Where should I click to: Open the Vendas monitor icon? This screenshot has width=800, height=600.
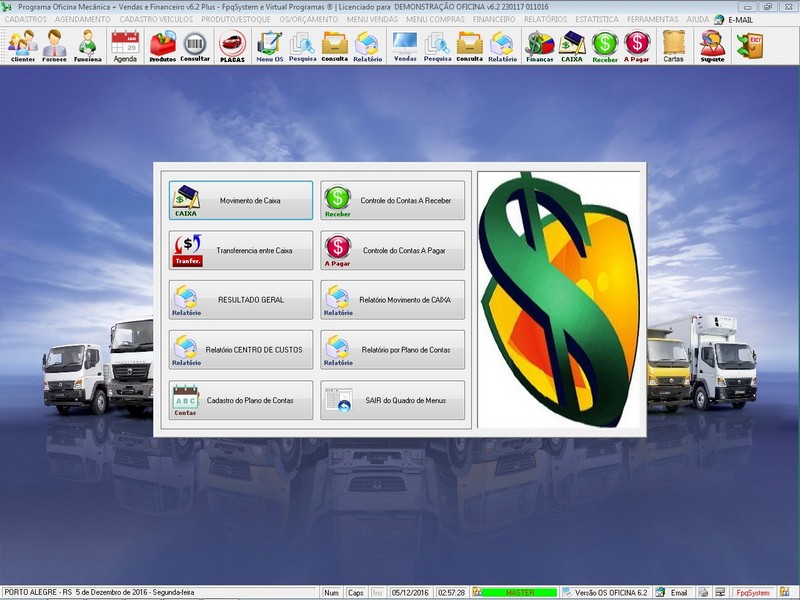[405, 46]
